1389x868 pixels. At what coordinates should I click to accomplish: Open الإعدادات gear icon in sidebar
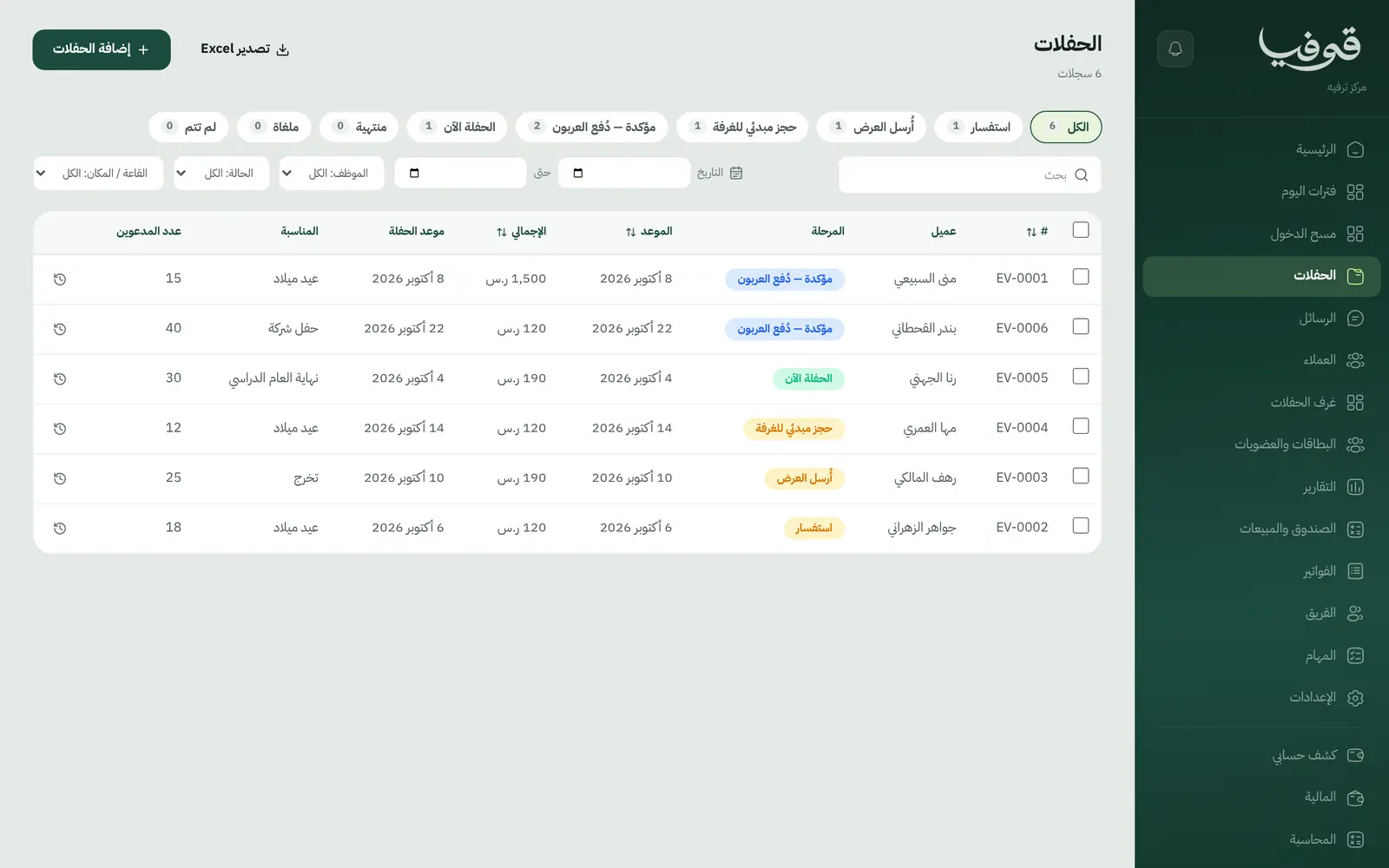pyautogui.click(x=1355, y=698)
